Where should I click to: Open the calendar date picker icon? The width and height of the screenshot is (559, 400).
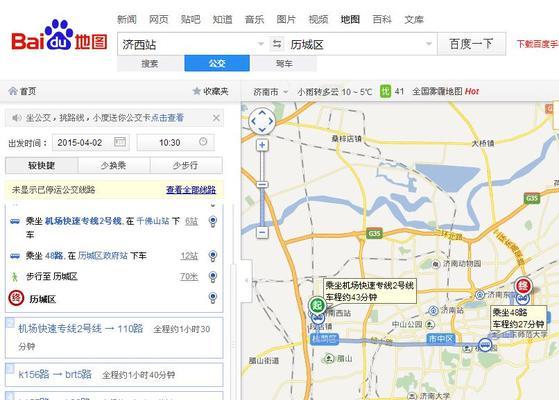coord(120,142)
